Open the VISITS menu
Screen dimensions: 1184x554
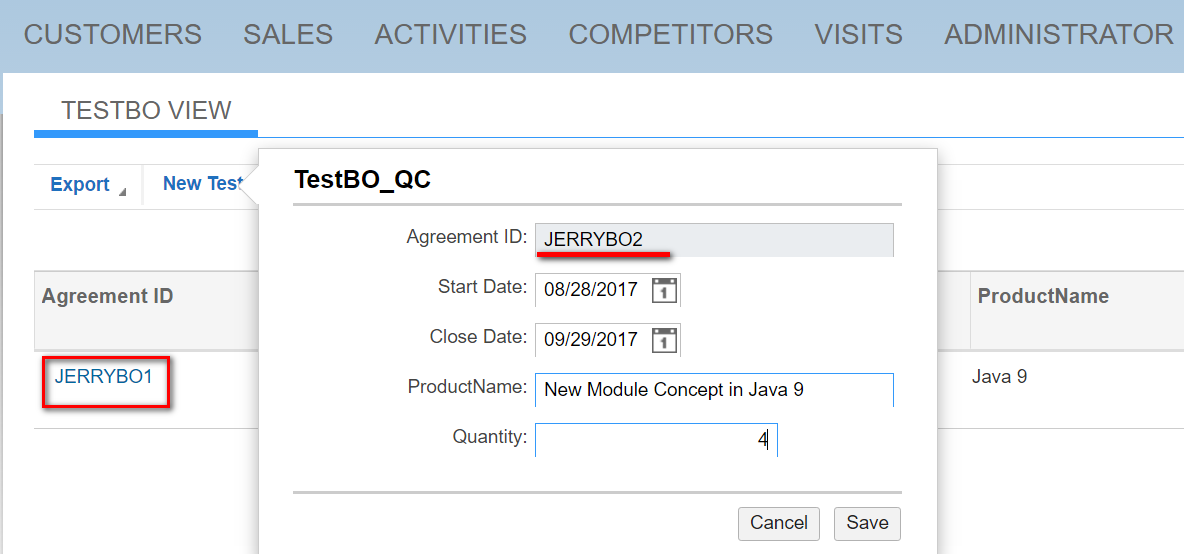point(859,35)
